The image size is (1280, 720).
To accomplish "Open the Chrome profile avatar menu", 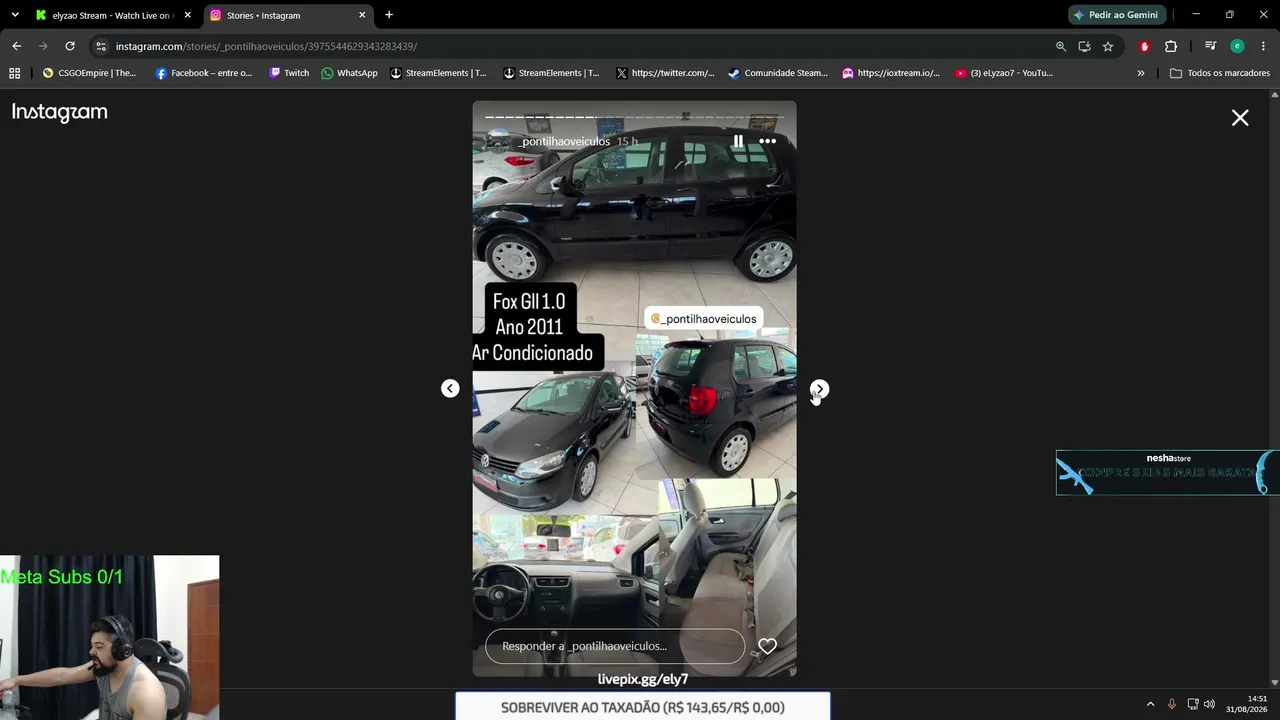I will pos(1237,46).
